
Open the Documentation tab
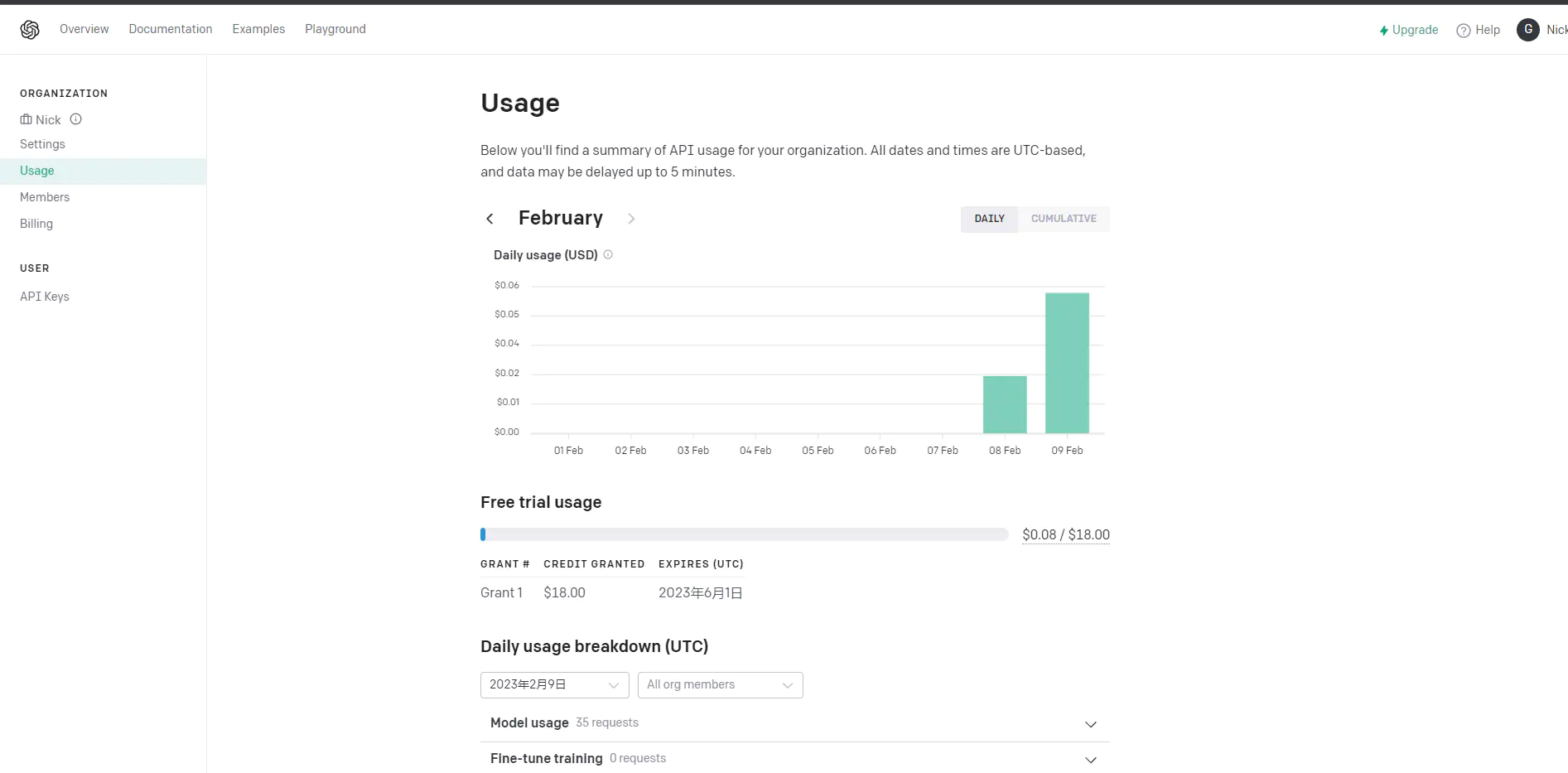(171, 29)
